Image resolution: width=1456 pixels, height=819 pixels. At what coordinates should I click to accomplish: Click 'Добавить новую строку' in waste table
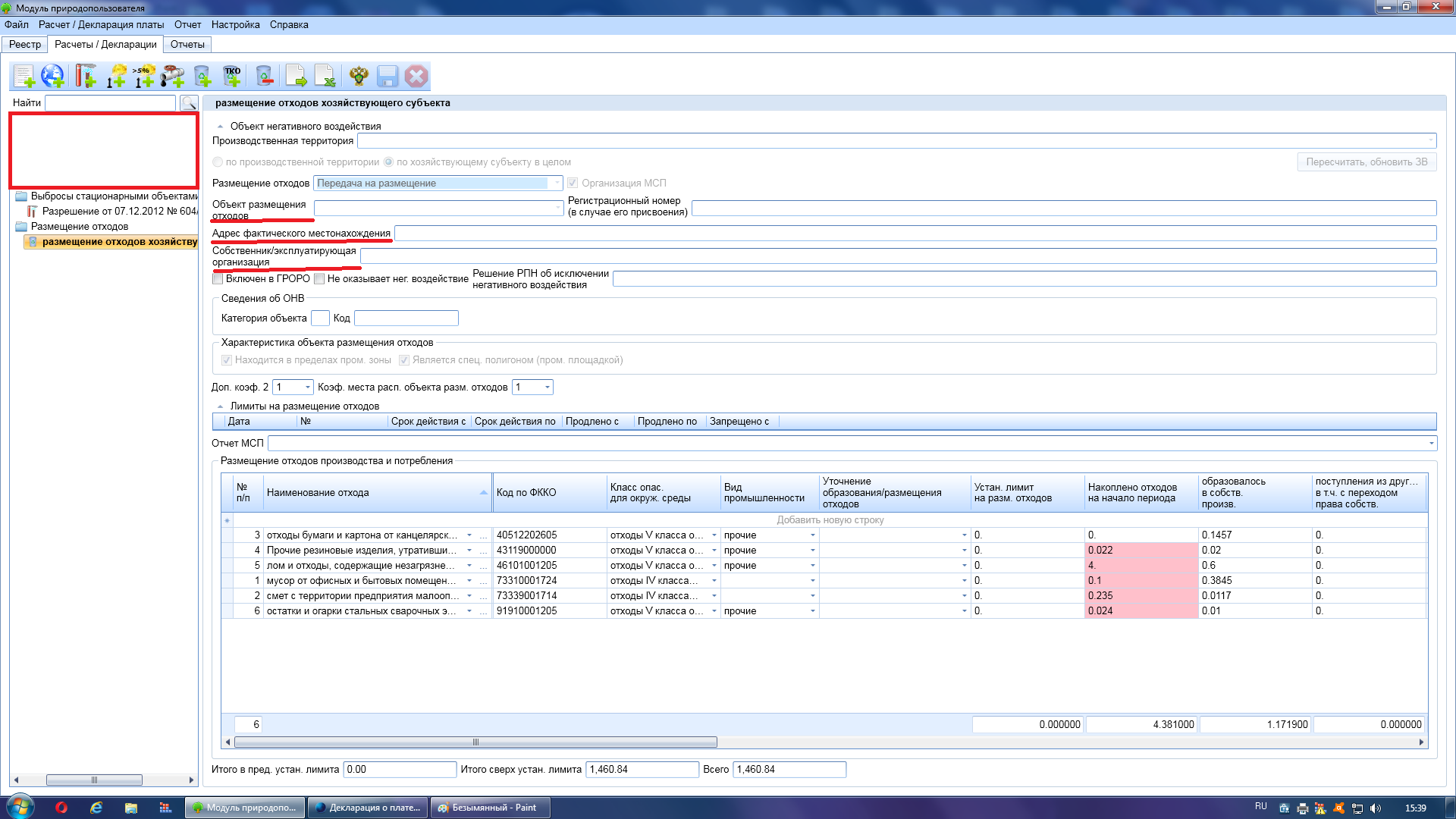(830, 520)
